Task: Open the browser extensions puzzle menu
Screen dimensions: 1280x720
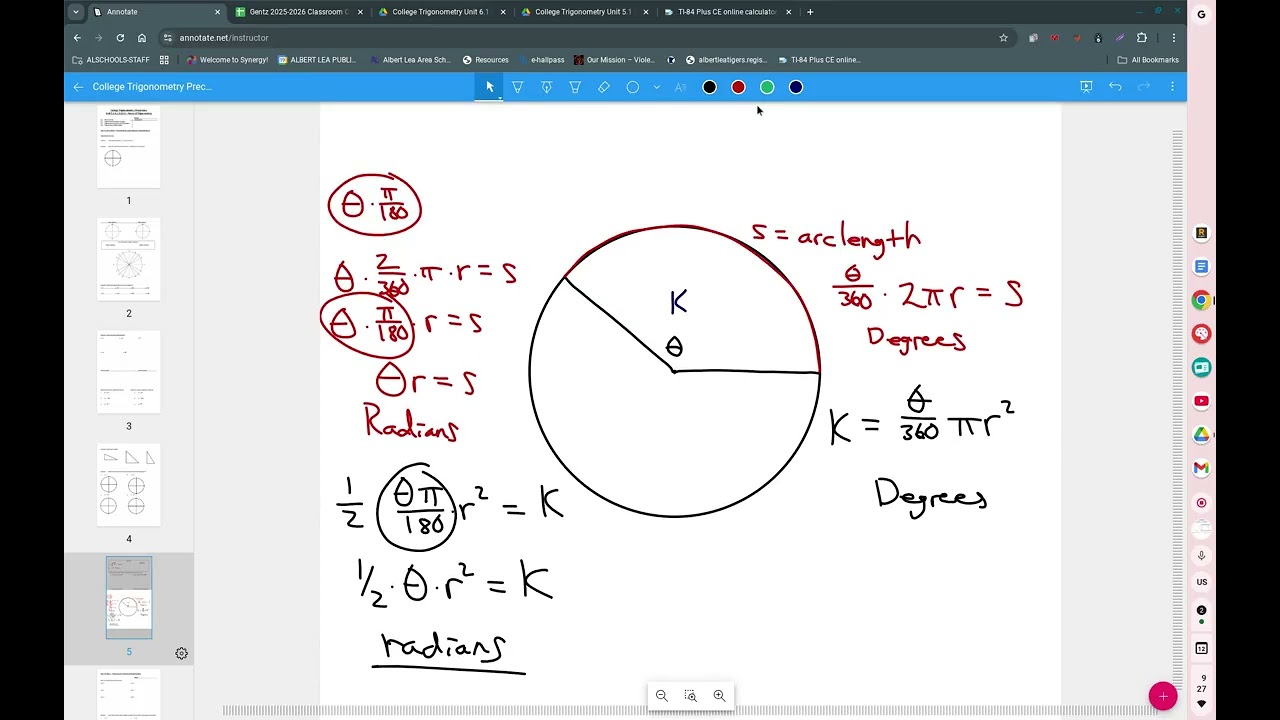Action: (1142, 38)
